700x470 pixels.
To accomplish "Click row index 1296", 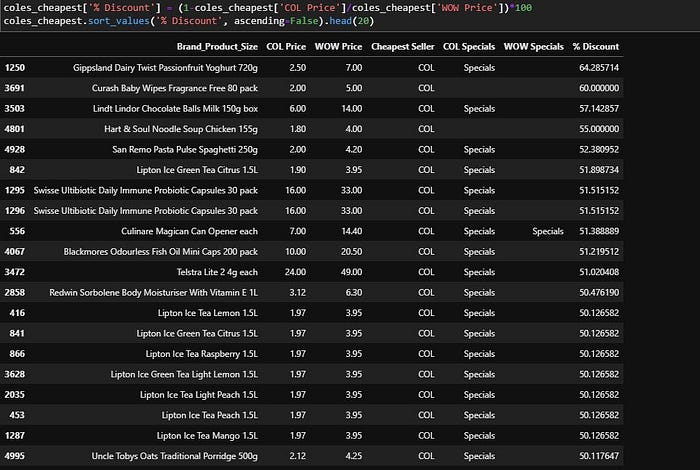I will 15,211.
